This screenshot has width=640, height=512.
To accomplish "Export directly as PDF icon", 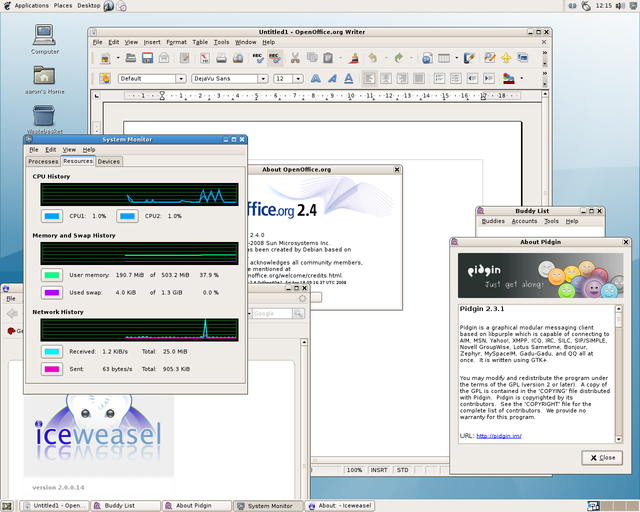I will click(x=205, y=58).
